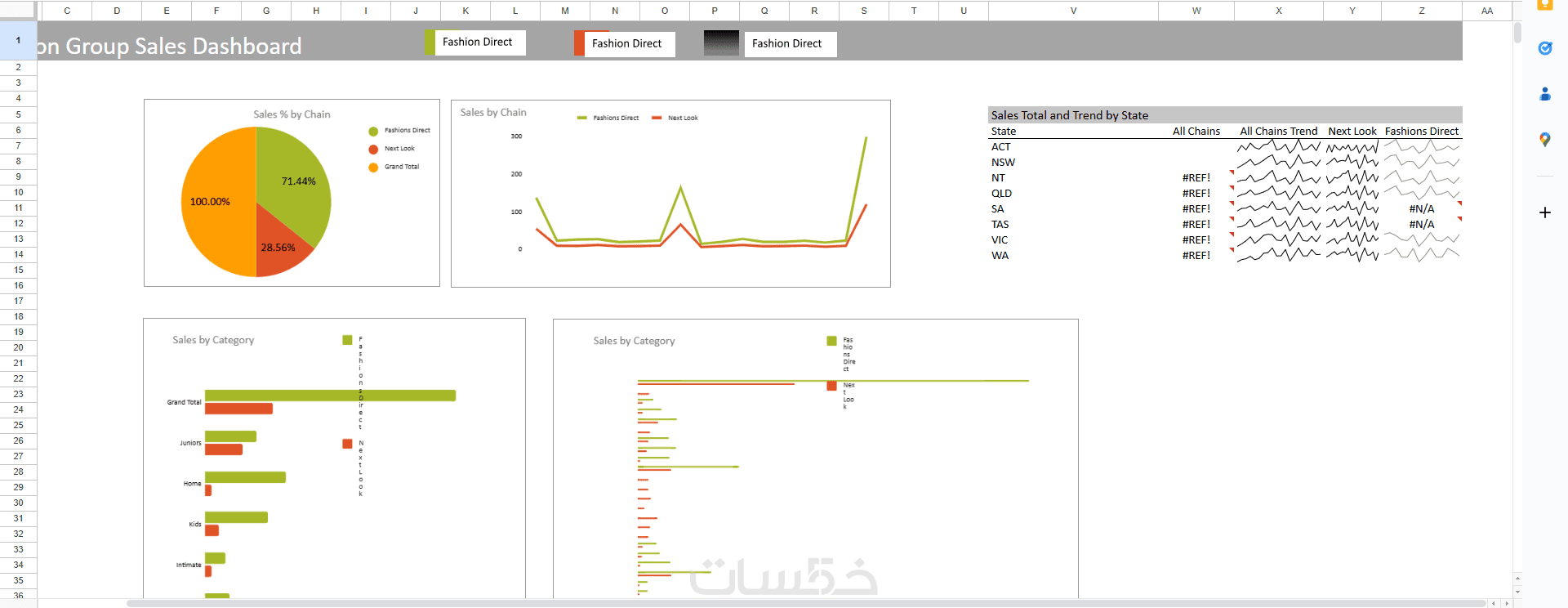Image resolution: width=1568 pixels, height=608 pixels.
Task: Click the orange Grand Total dot in pie legend
Action: tap(373, 167)
